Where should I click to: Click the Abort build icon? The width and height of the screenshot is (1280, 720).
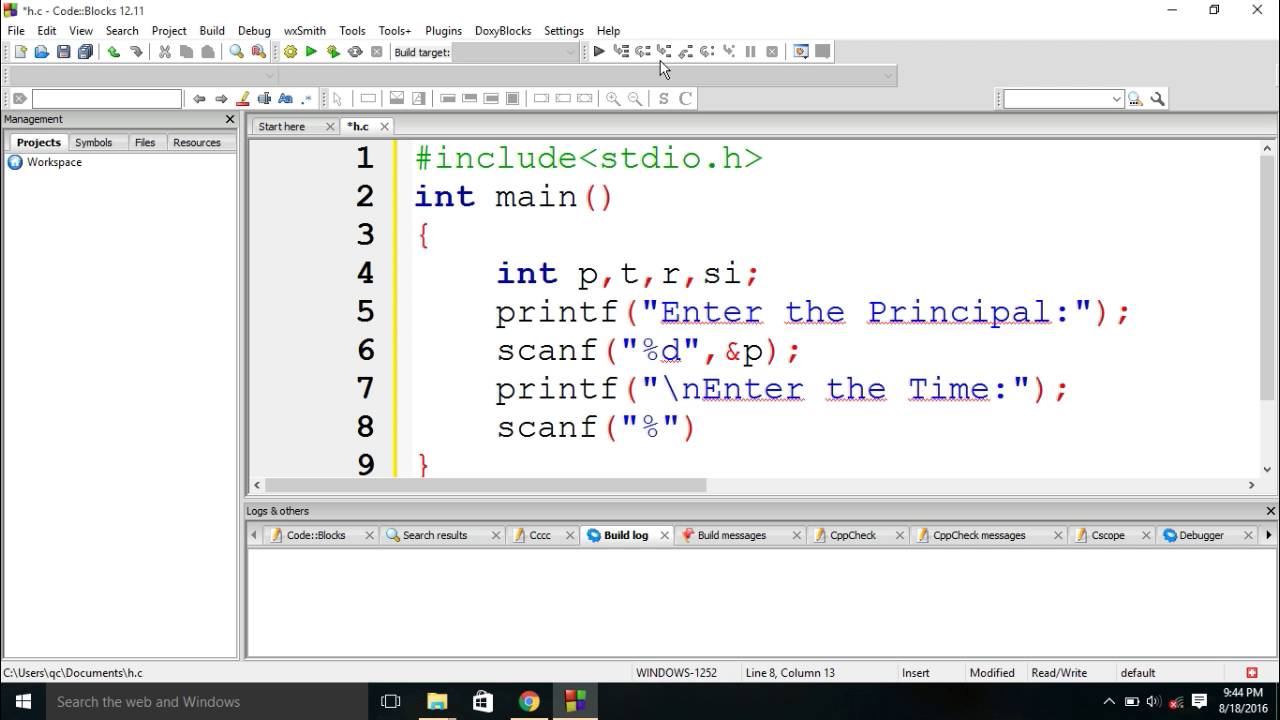click(x=377, y=52)
